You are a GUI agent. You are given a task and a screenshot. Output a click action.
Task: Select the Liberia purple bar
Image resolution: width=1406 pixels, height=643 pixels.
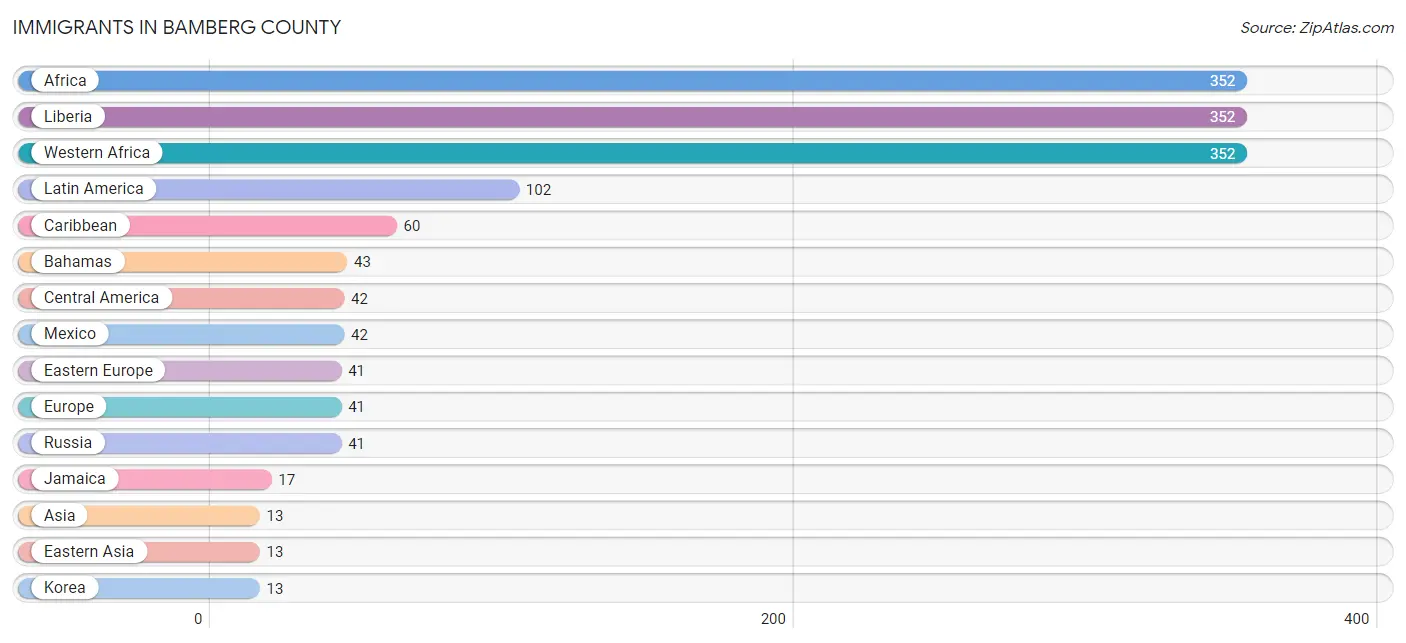click(x=632, y=117)
